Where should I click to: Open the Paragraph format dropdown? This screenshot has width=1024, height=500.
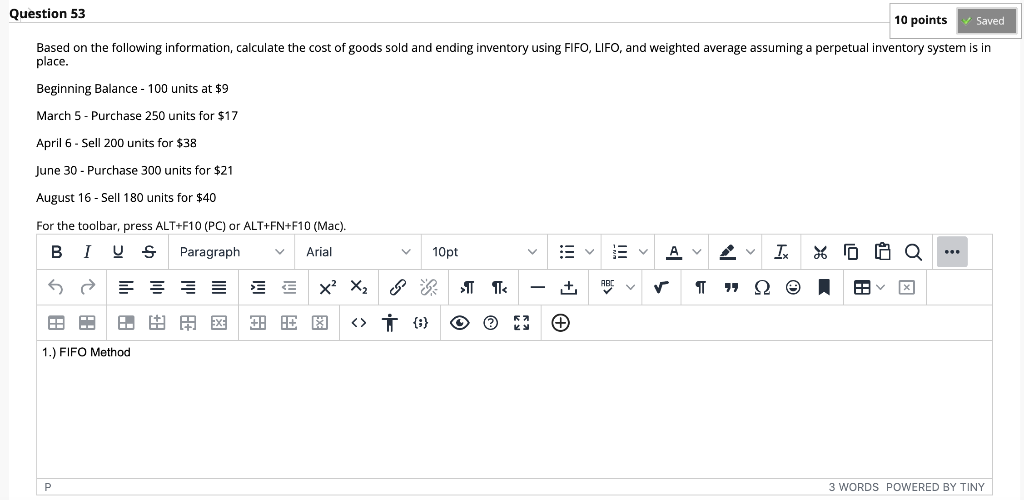click(x=232, y=252)
